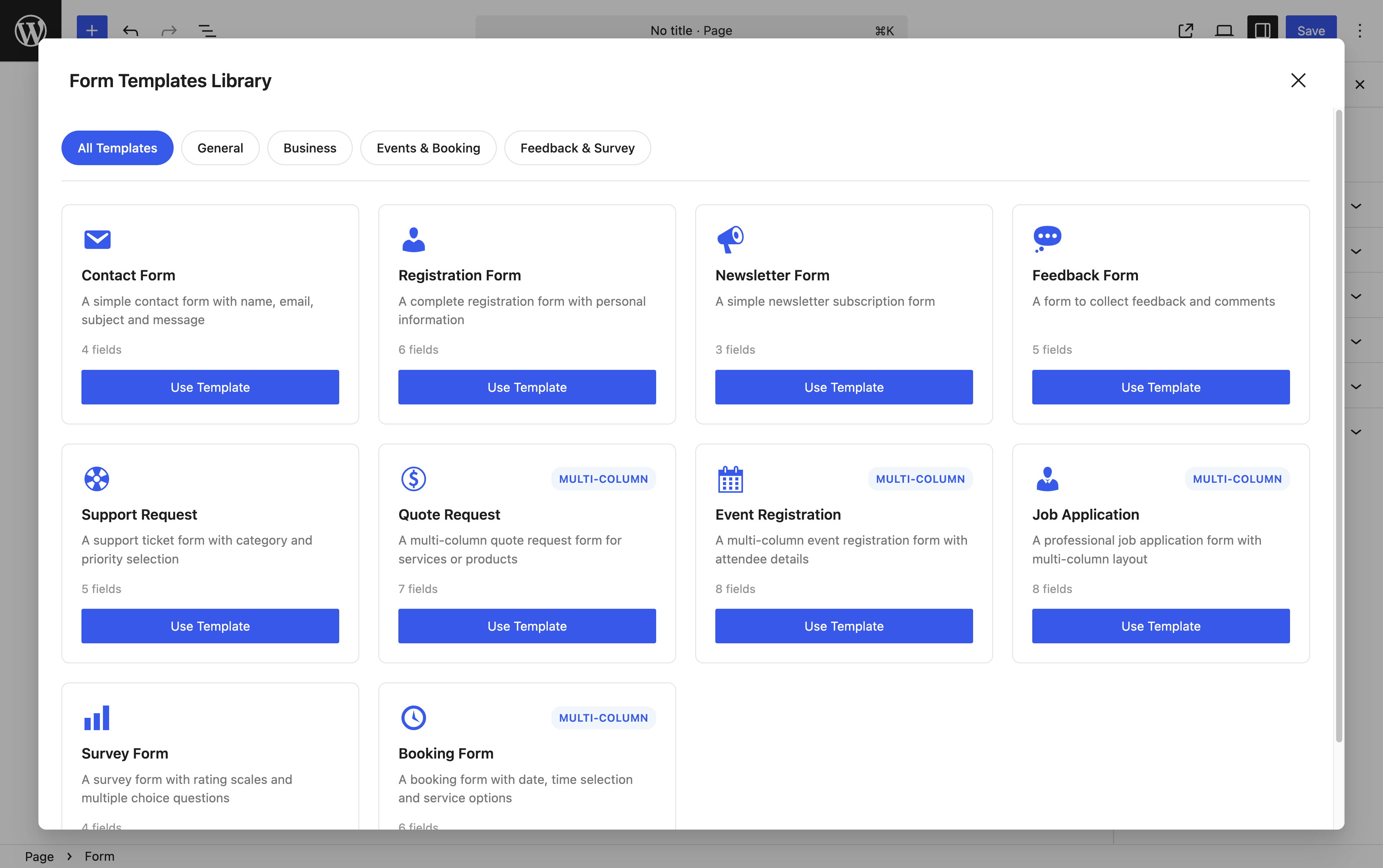Select the All Templates filter
Image resolution: width=1383 pixels, height=868 pixels.
point(117,147)
